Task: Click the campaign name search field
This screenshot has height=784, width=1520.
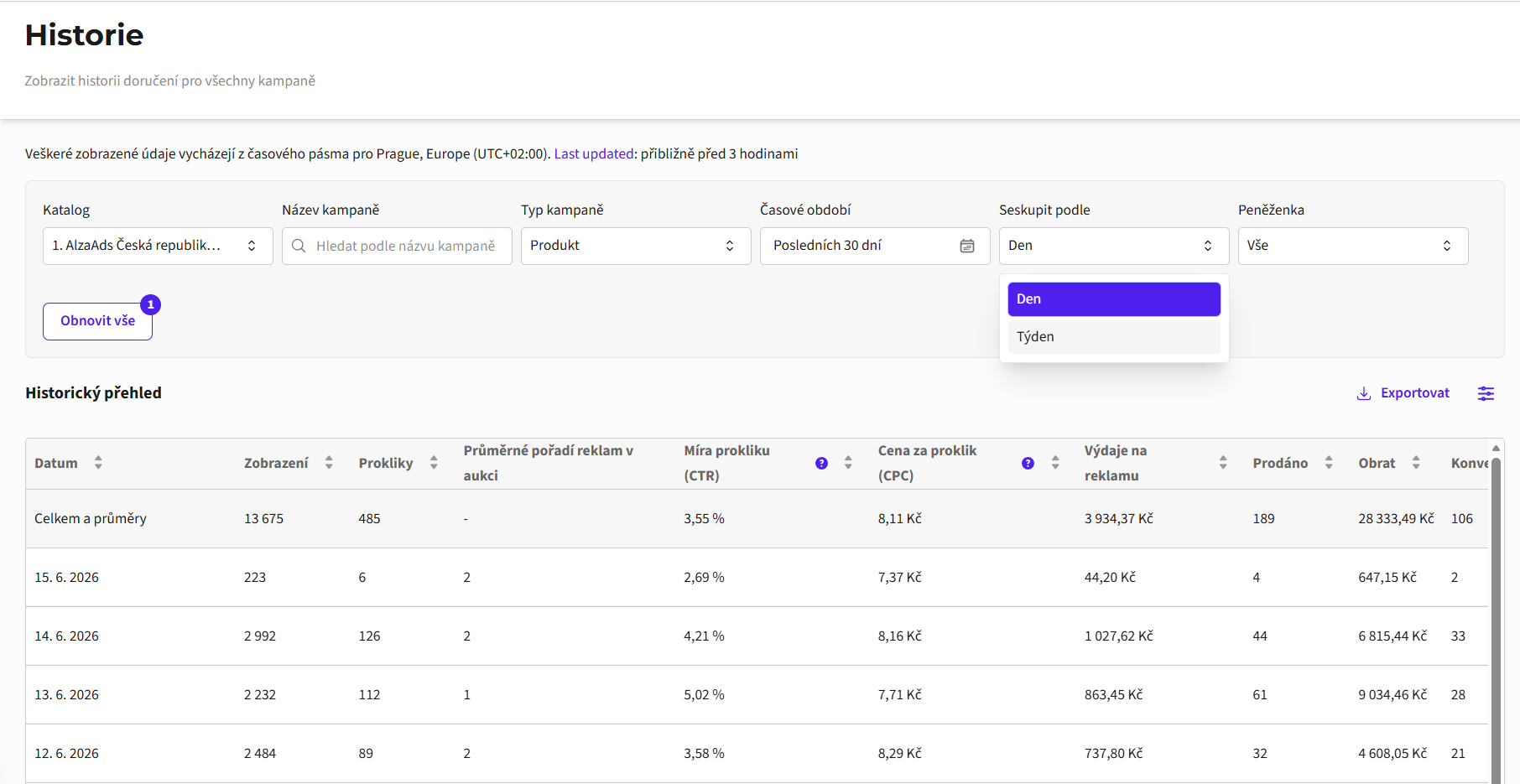Action: [x=397, y=246]
